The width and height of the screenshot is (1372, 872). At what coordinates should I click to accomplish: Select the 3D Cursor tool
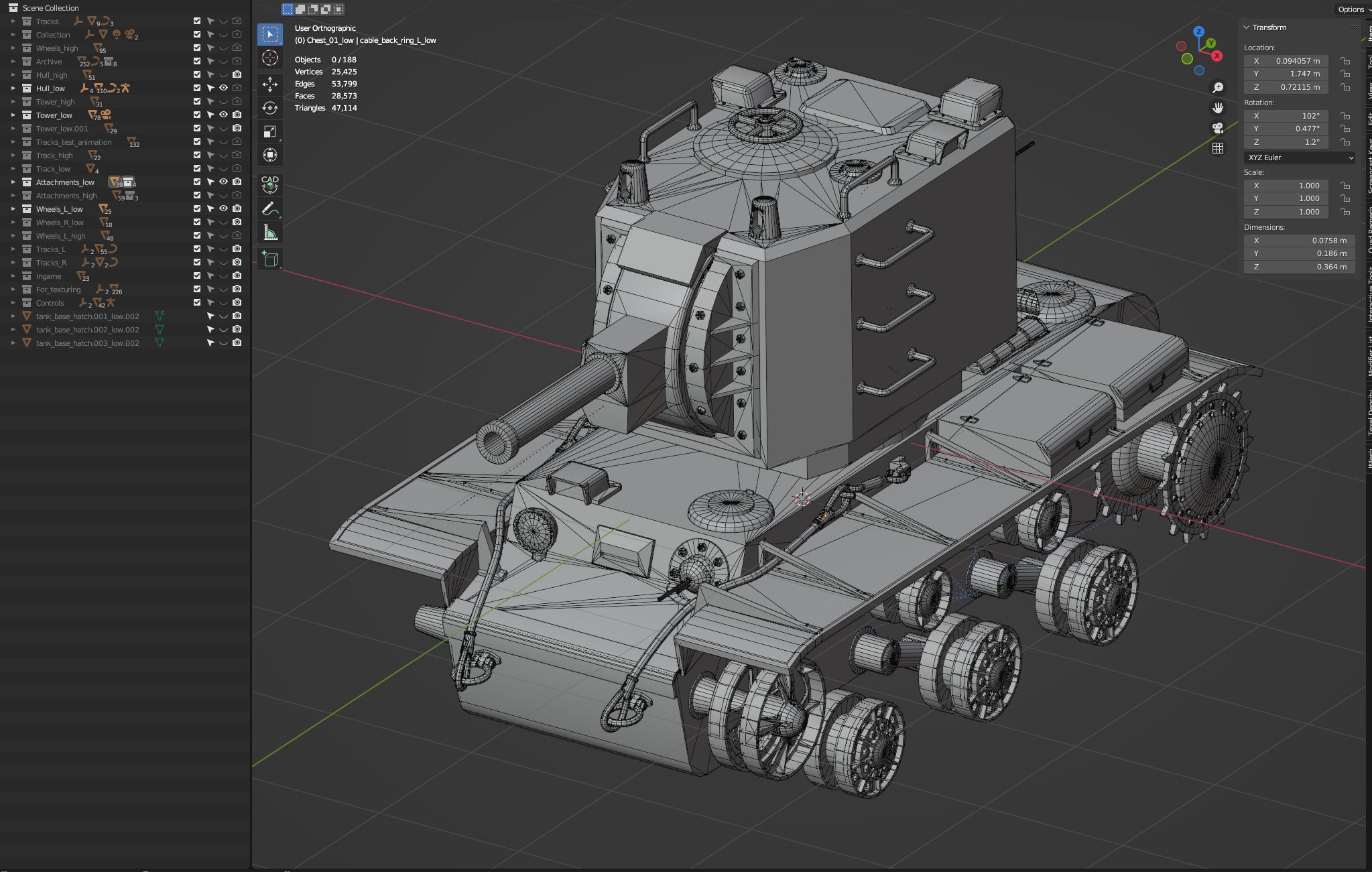(x=270, y=58)
